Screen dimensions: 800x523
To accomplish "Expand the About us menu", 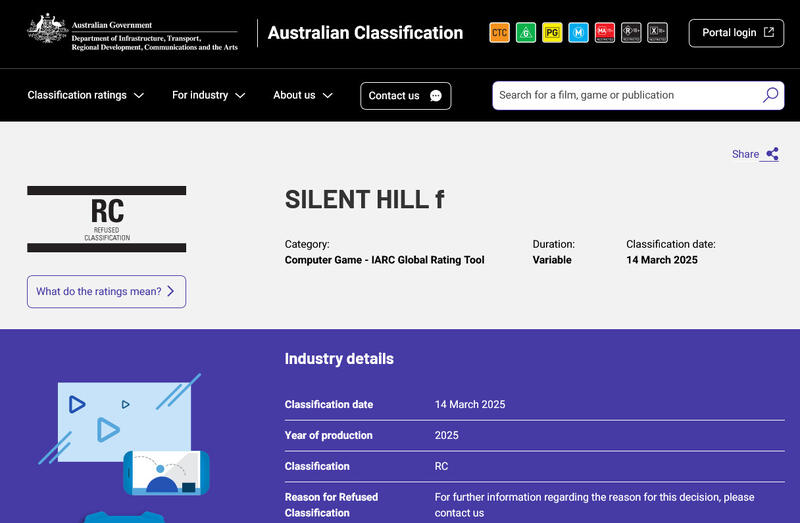I will pyautogui.click(x=303, y=95).
